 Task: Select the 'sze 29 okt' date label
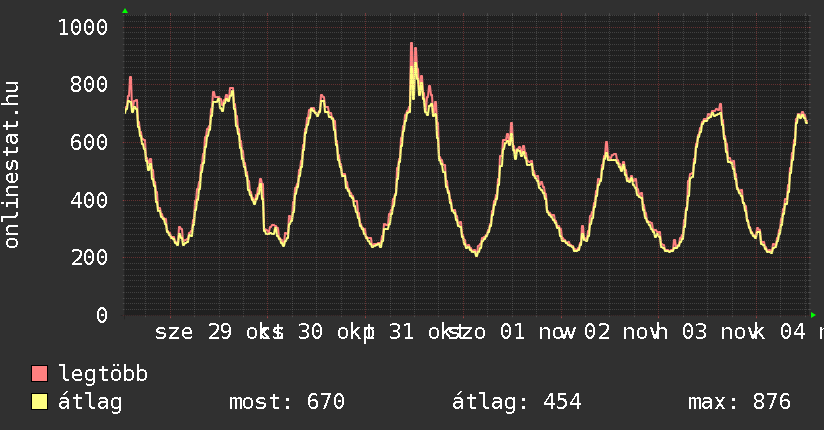215,332
